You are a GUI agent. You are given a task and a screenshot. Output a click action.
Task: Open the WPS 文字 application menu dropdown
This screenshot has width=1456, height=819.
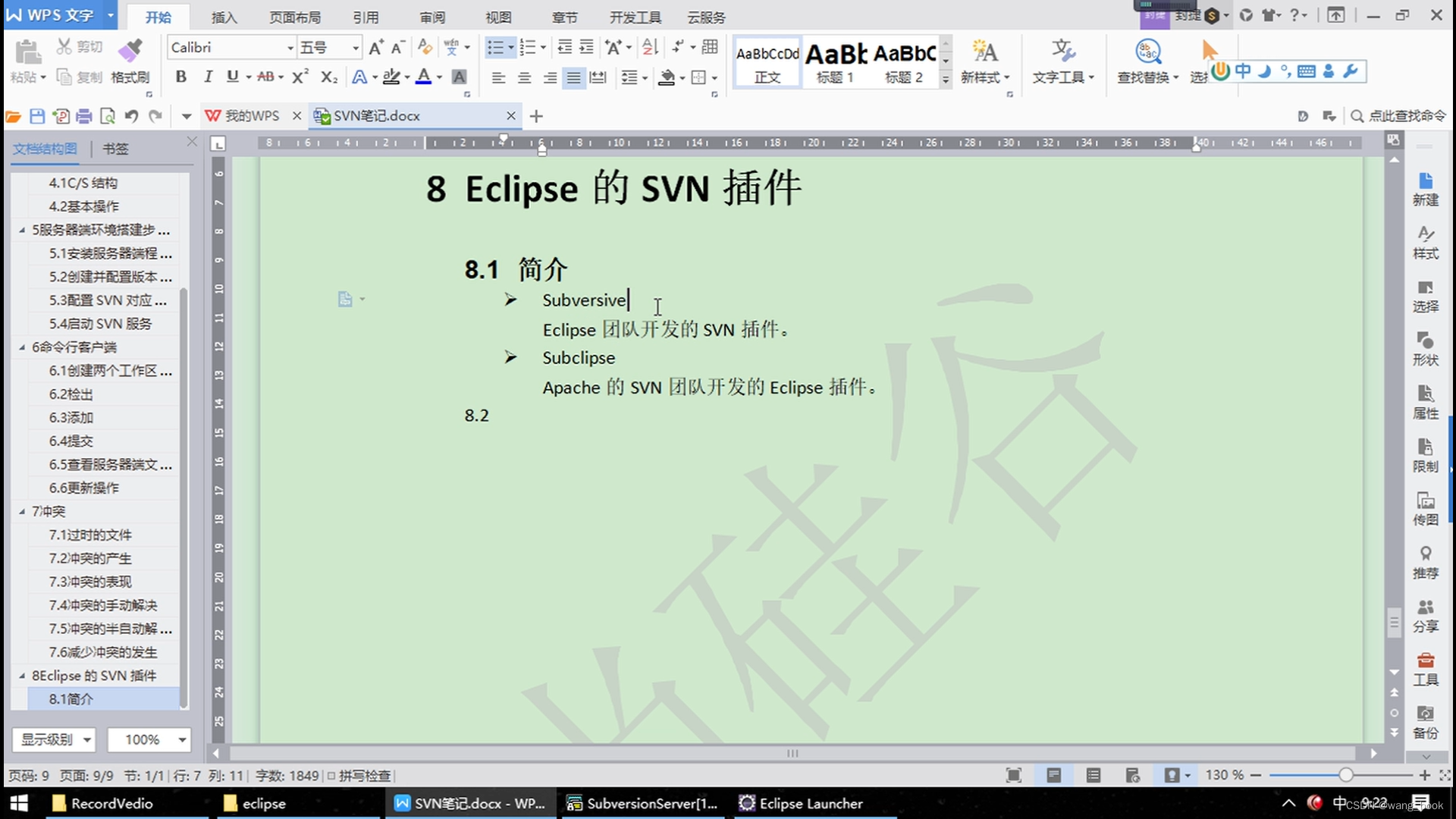pyautogui.click(x=111, y=15)
